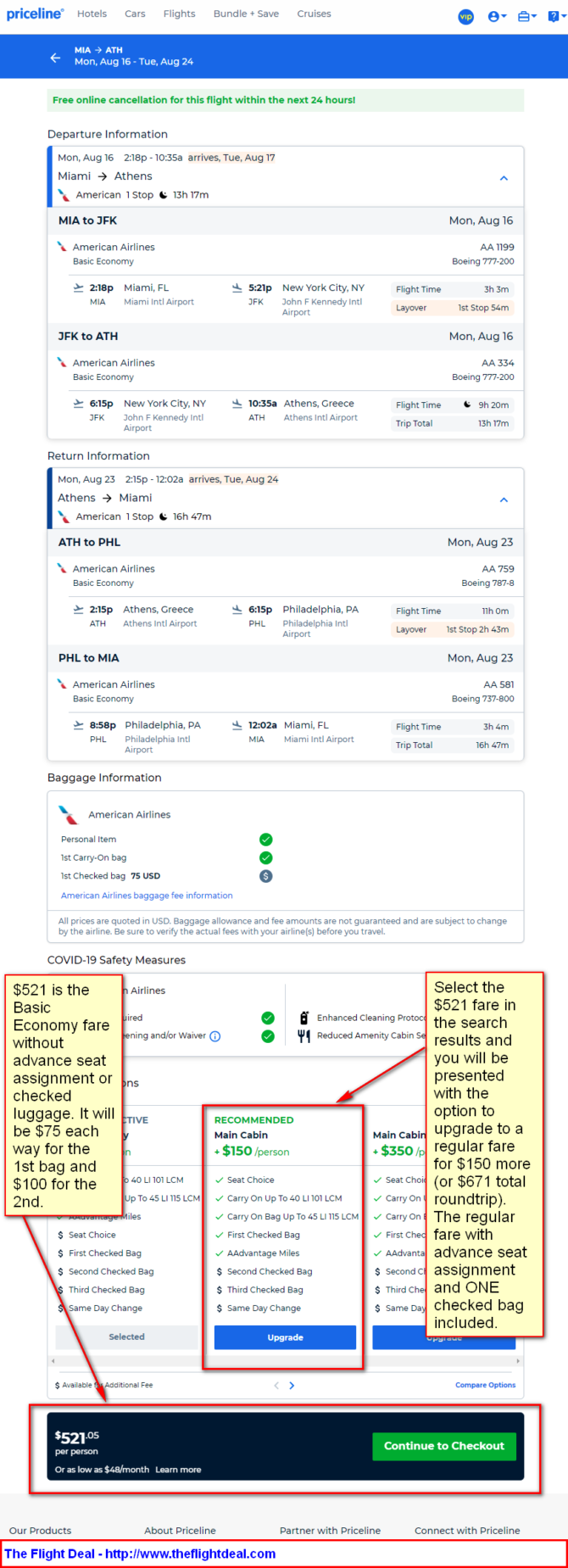568x1568 pixels.
Task: Collapse the Departure Information flight details
Action: tap(504, 178)
